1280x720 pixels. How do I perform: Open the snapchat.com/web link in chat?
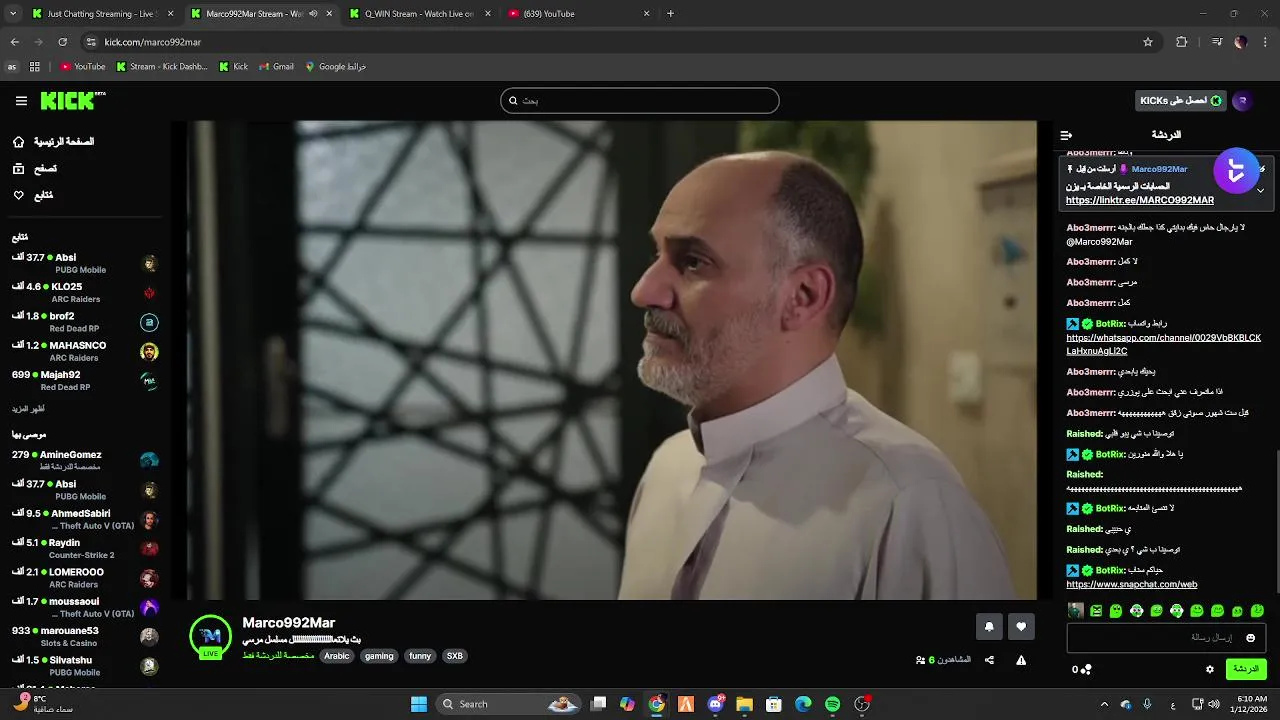[1131, 584]
